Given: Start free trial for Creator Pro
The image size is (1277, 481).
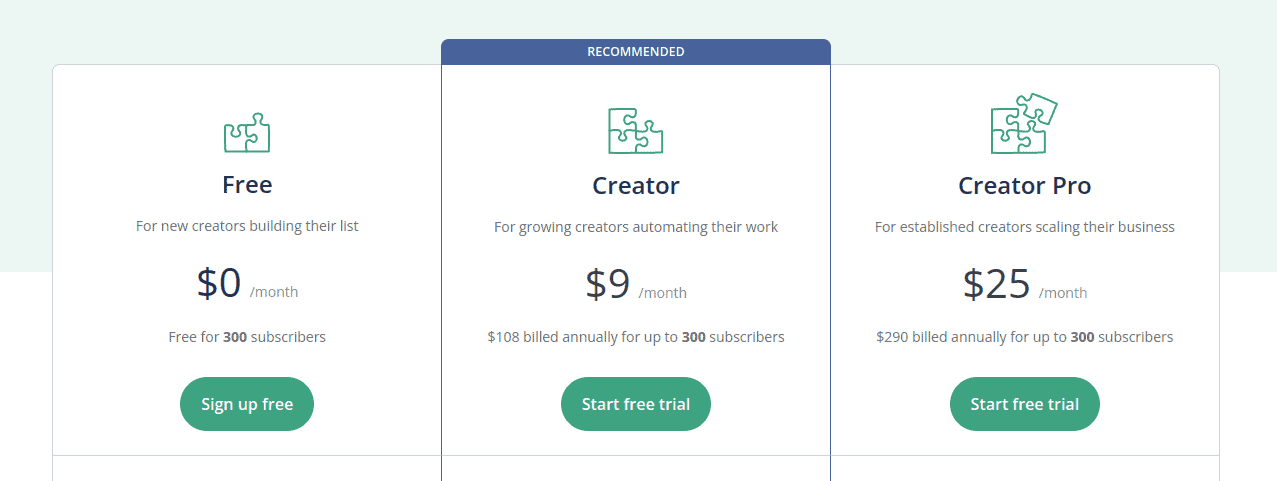Looking at the screenshot, I should point(1025,404).
